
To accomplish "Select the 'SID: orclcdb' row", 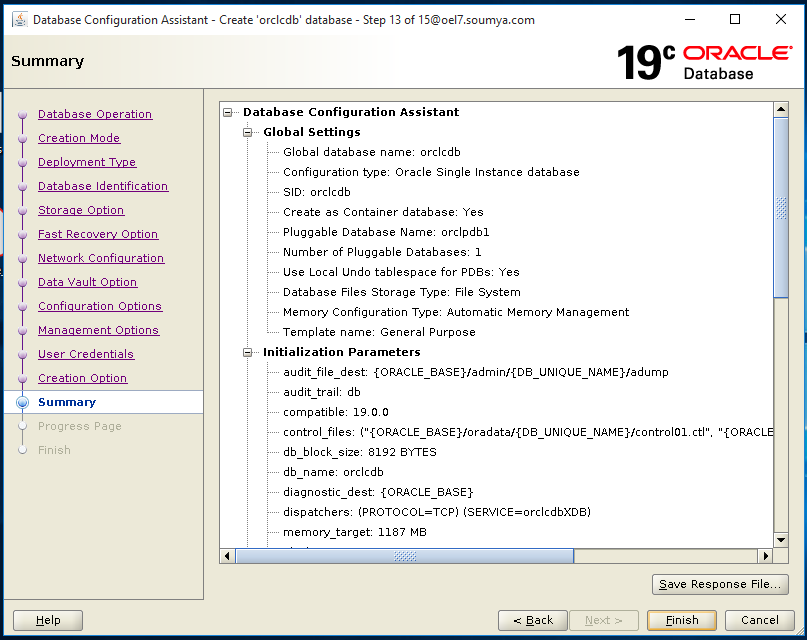I will 317,192.
